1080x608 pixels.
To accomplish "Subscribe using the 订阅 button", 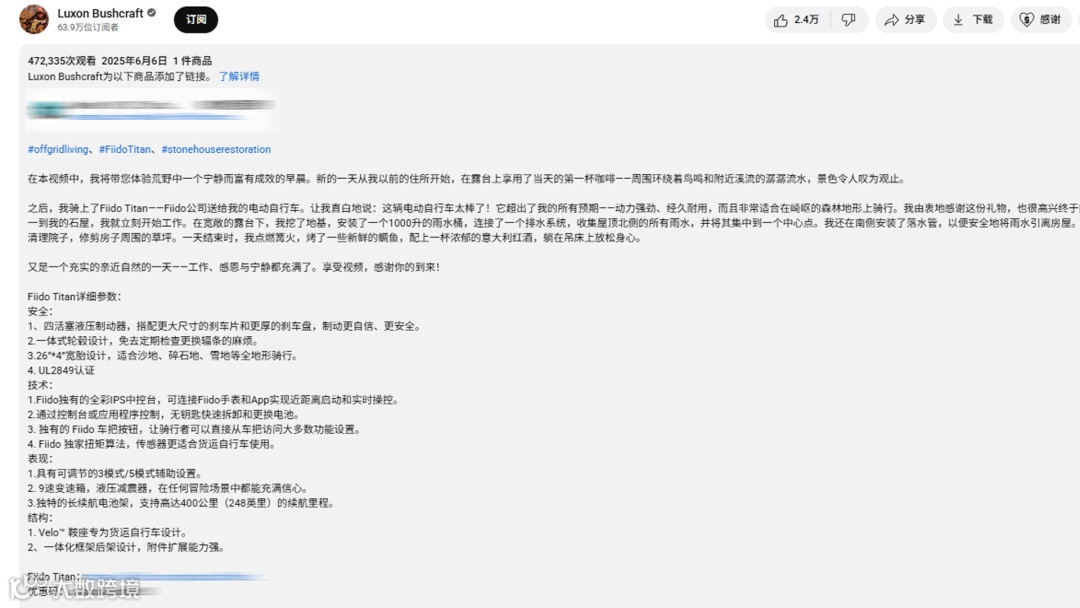I will click(x=196, y=19).
